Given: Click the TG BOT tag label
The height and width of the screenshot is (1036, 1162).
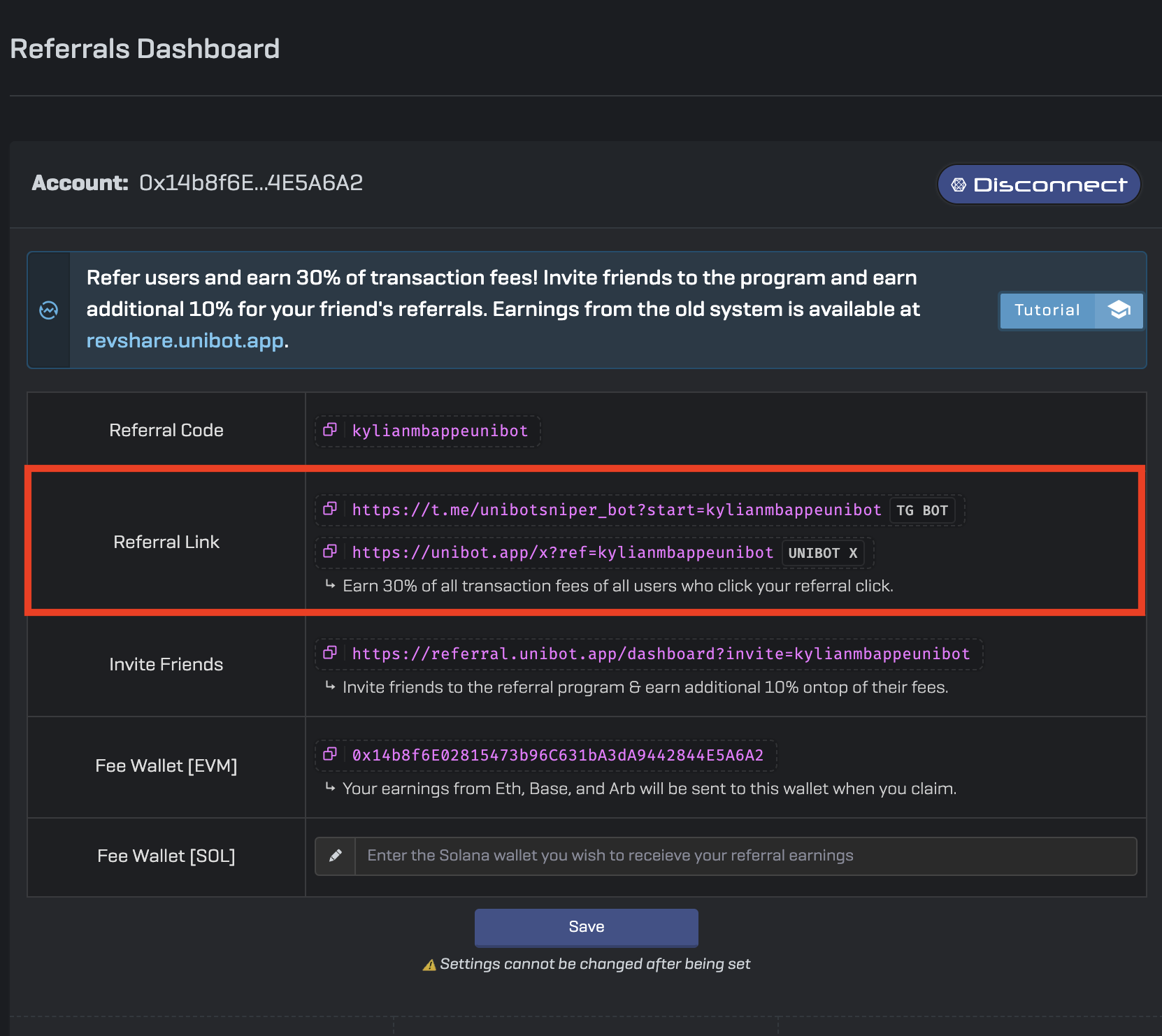Looking at the screenshot, I should (x=921, y=510).
